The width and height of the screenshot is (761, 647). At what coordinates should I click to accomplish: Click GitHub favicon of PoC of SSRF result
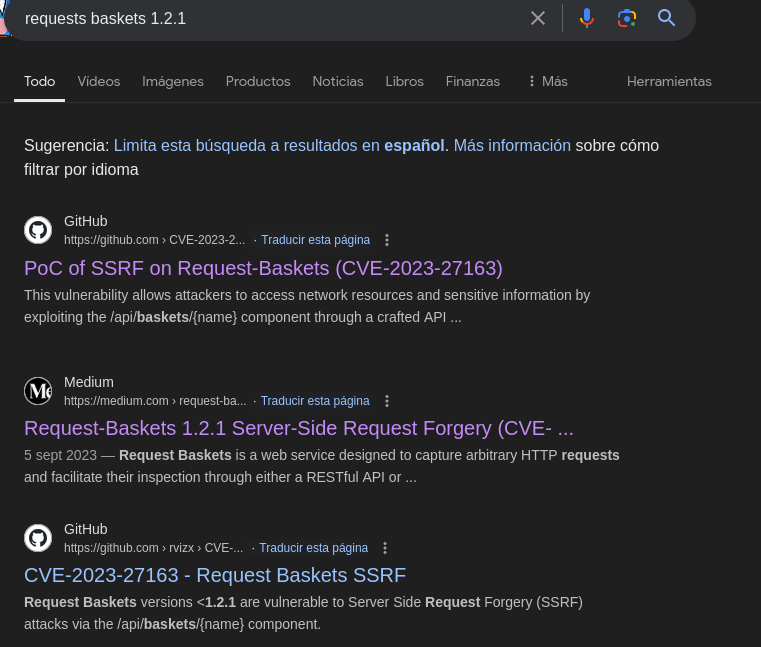pyautogui.click(x=38, y=230)
